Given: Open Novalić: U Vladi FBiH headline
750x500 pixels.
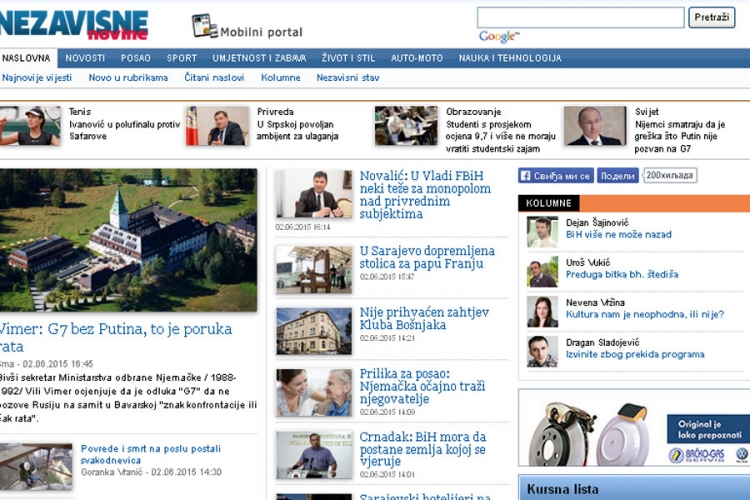Looking at the screenshot, I should [x=425, y=195].
